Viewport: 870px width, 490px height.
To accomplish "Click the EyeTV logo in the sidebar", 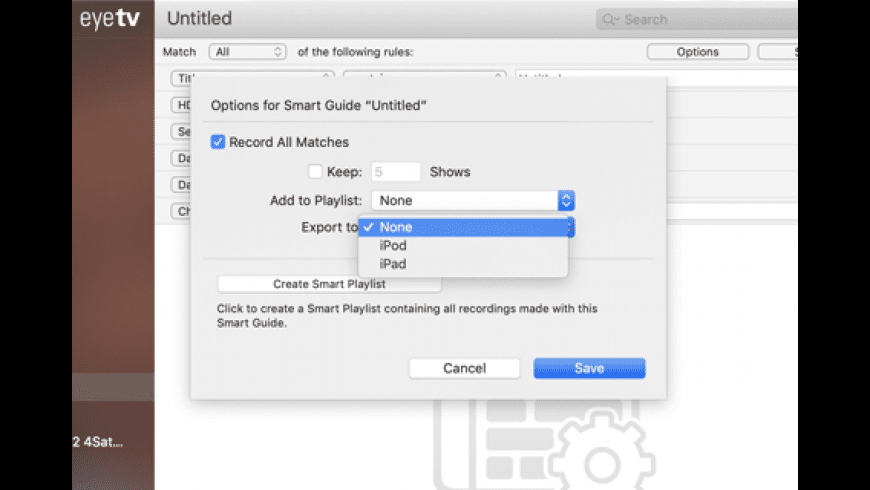I will 112,18.
